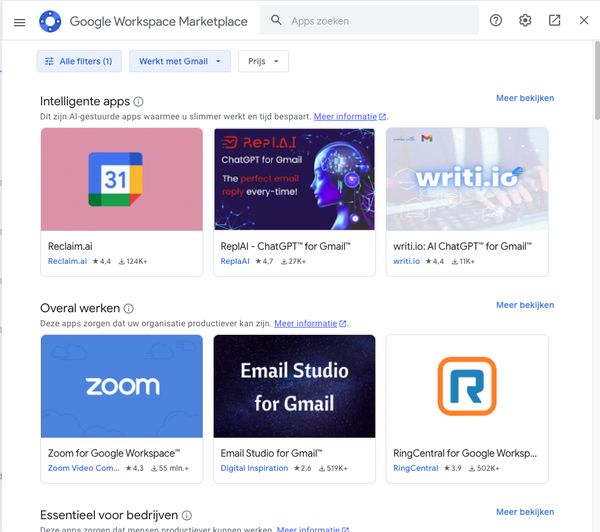Open the help question mark icon
This screenshot has width=600, height=532.
[496, 20]
